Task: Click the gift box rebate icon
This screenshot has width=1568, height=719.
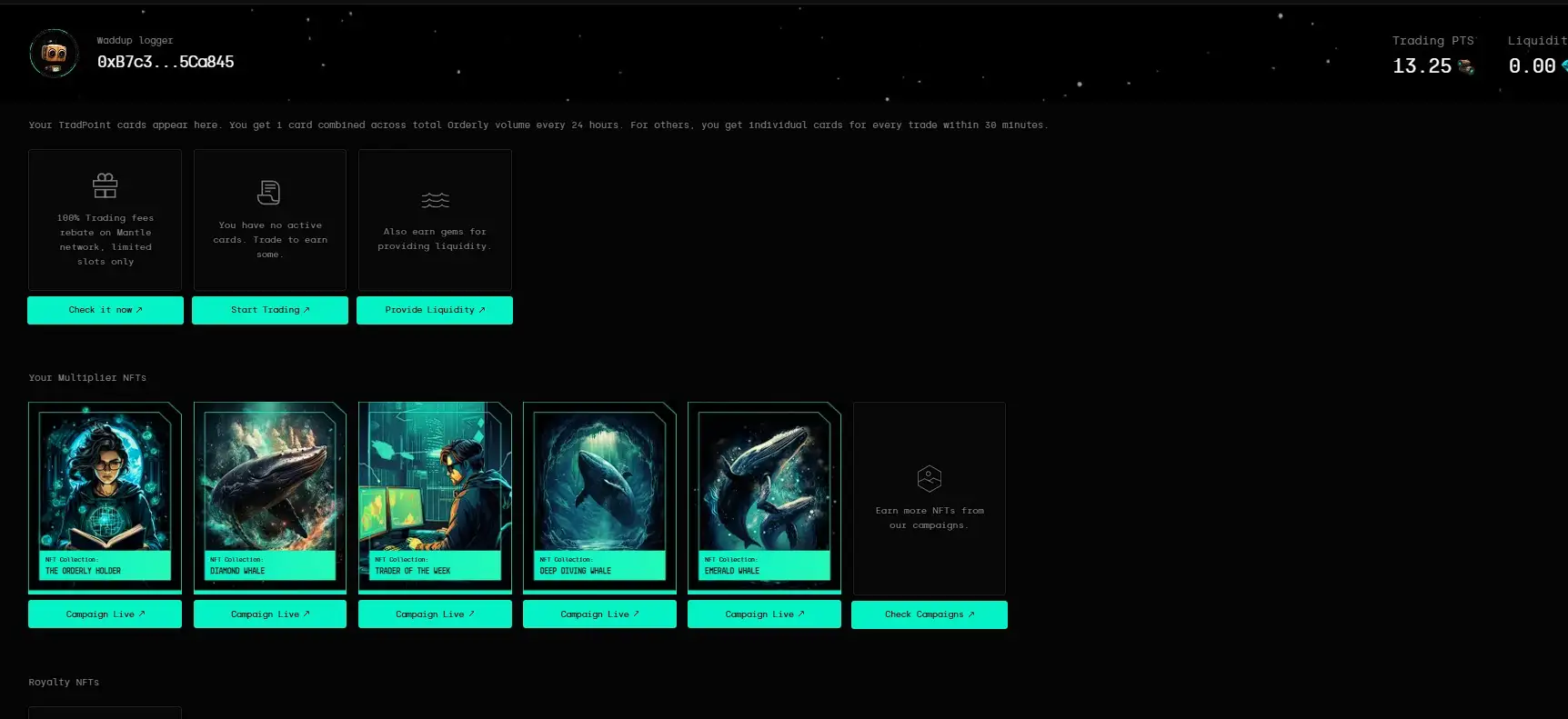Action: click(x=106, y=186)
